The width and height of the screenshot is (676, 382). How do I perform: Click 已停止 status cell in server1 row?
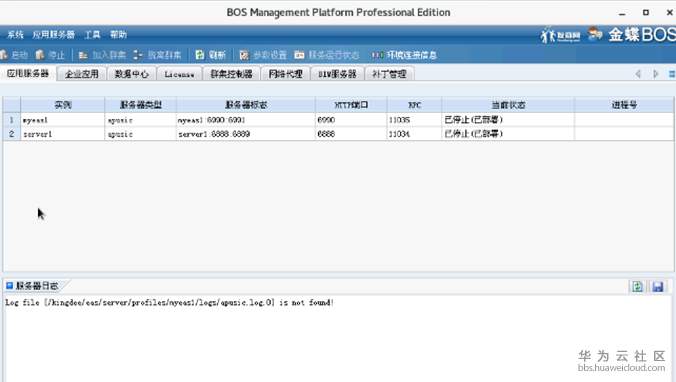coord(508,134)
